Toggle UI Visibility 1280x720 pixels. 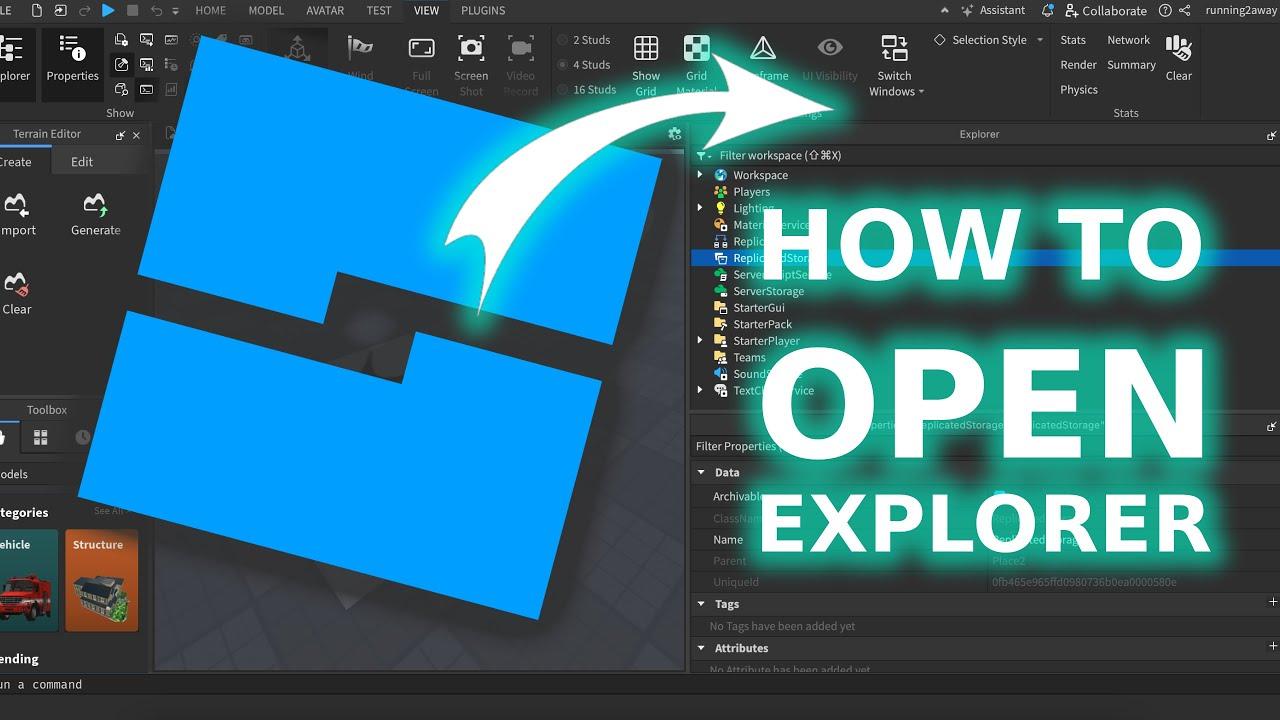829,58
